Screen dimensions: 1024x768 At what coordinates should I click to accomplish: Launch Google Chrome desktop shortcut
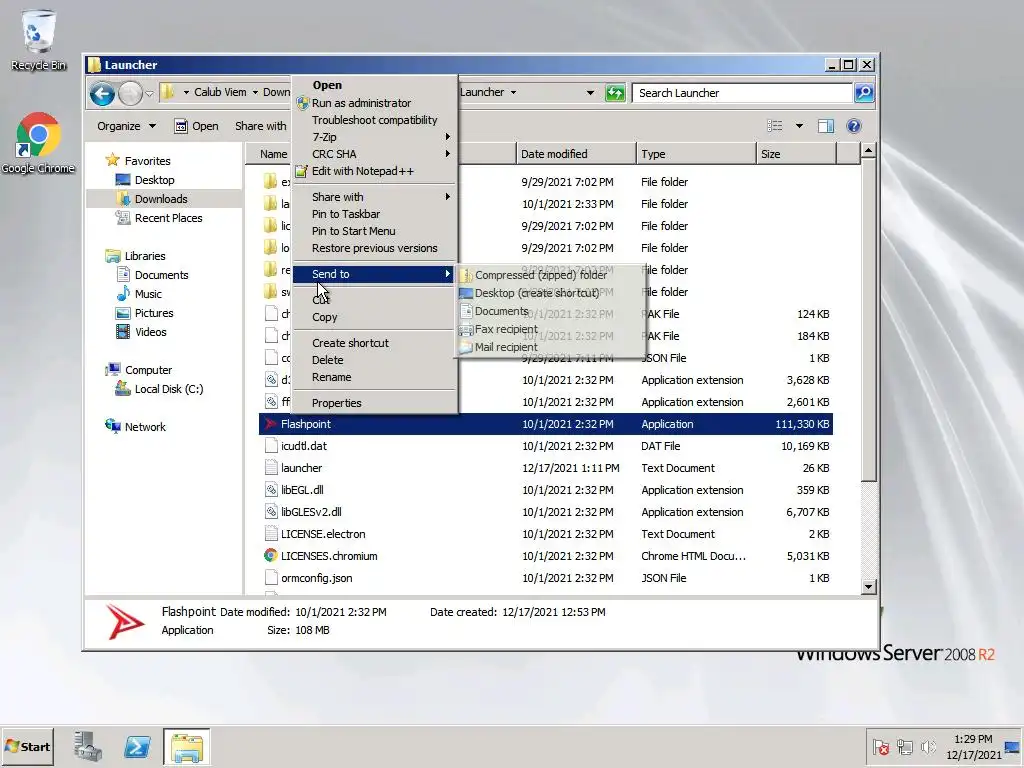[x=38, y=143]
